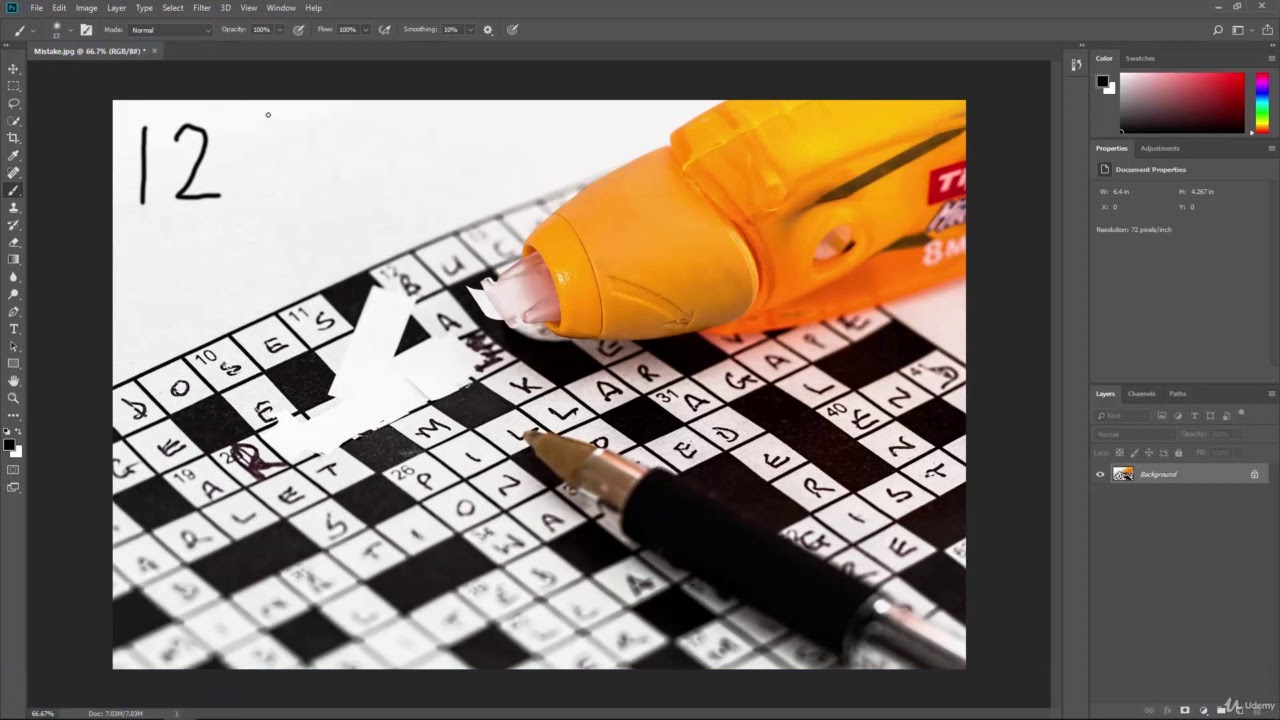Enable airbrush-style build-up
The height and width of the screenshot is (720, 1280).
385,30
